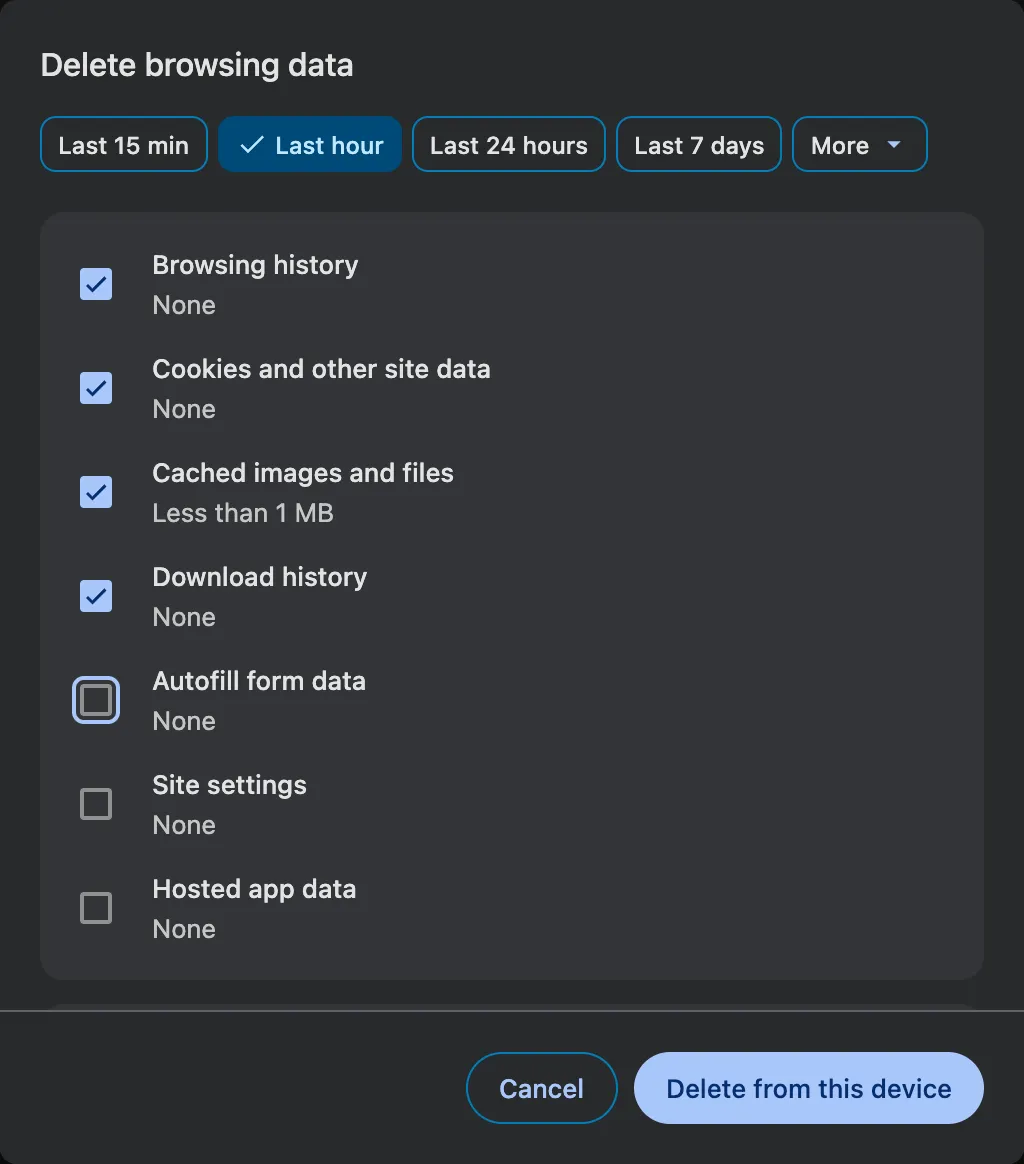Choose the Last 7 days range
Viewport: 1024px width, 1164px height.
tap(699, 145)
